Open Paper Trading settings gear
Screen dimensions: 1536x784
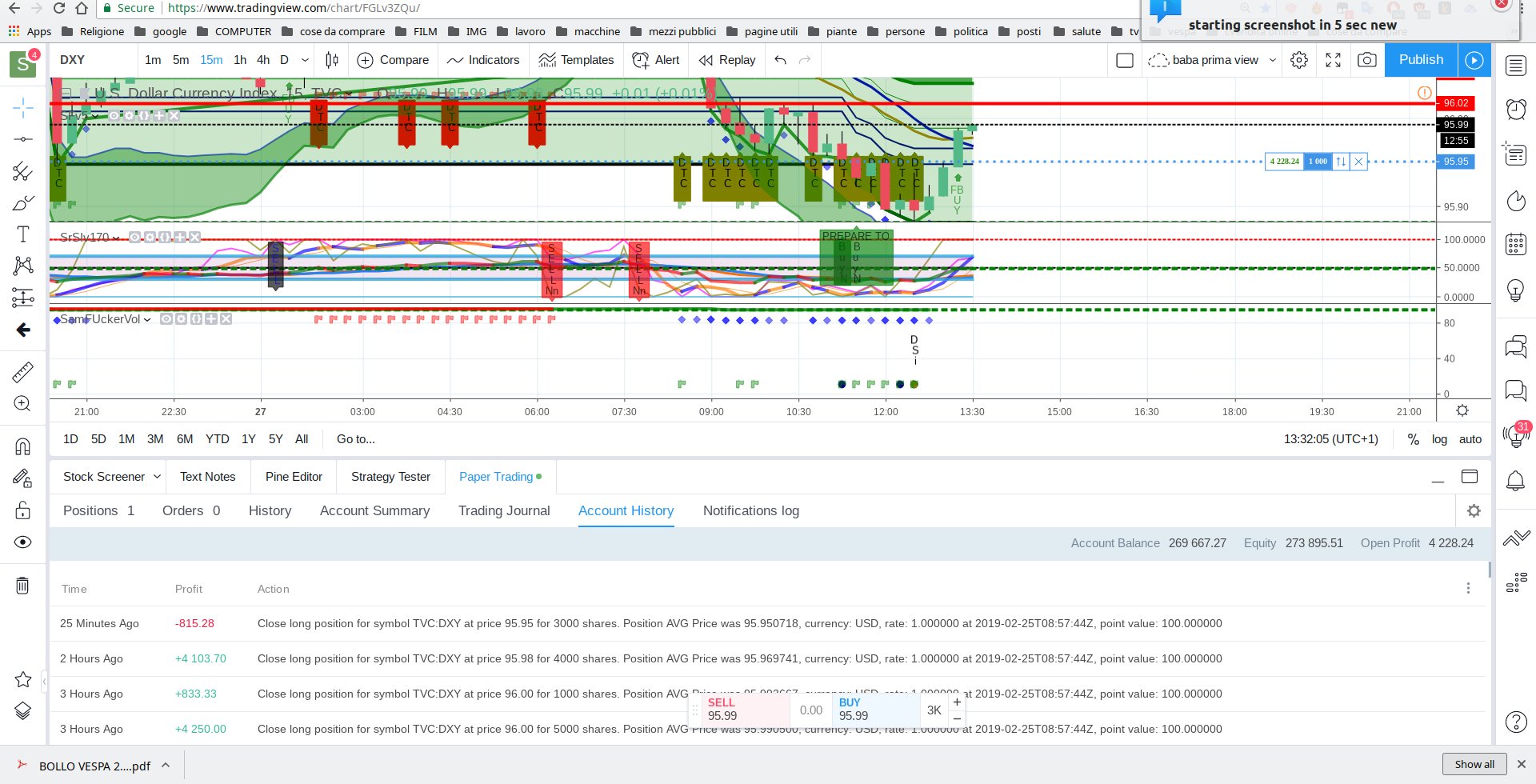(x=1474, y=510)
